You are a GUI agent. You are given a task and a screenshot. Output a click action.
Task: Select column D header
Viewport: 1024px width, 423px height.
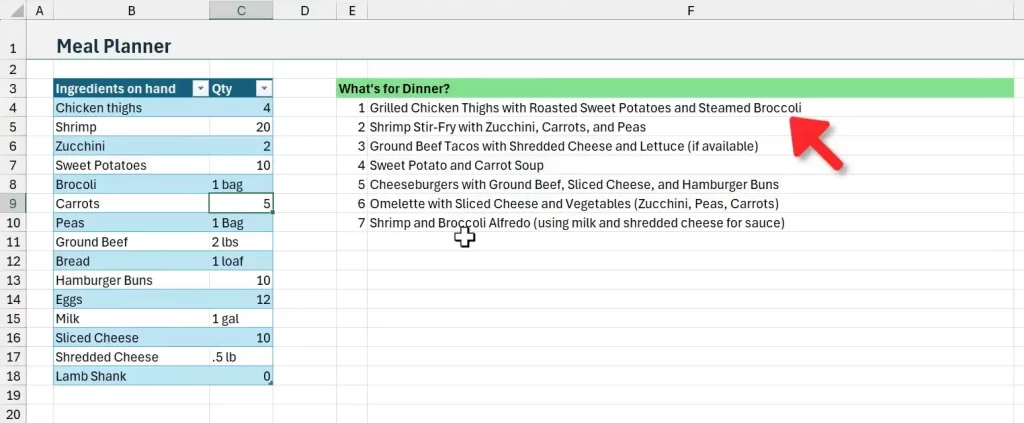[x=305, y=10]
